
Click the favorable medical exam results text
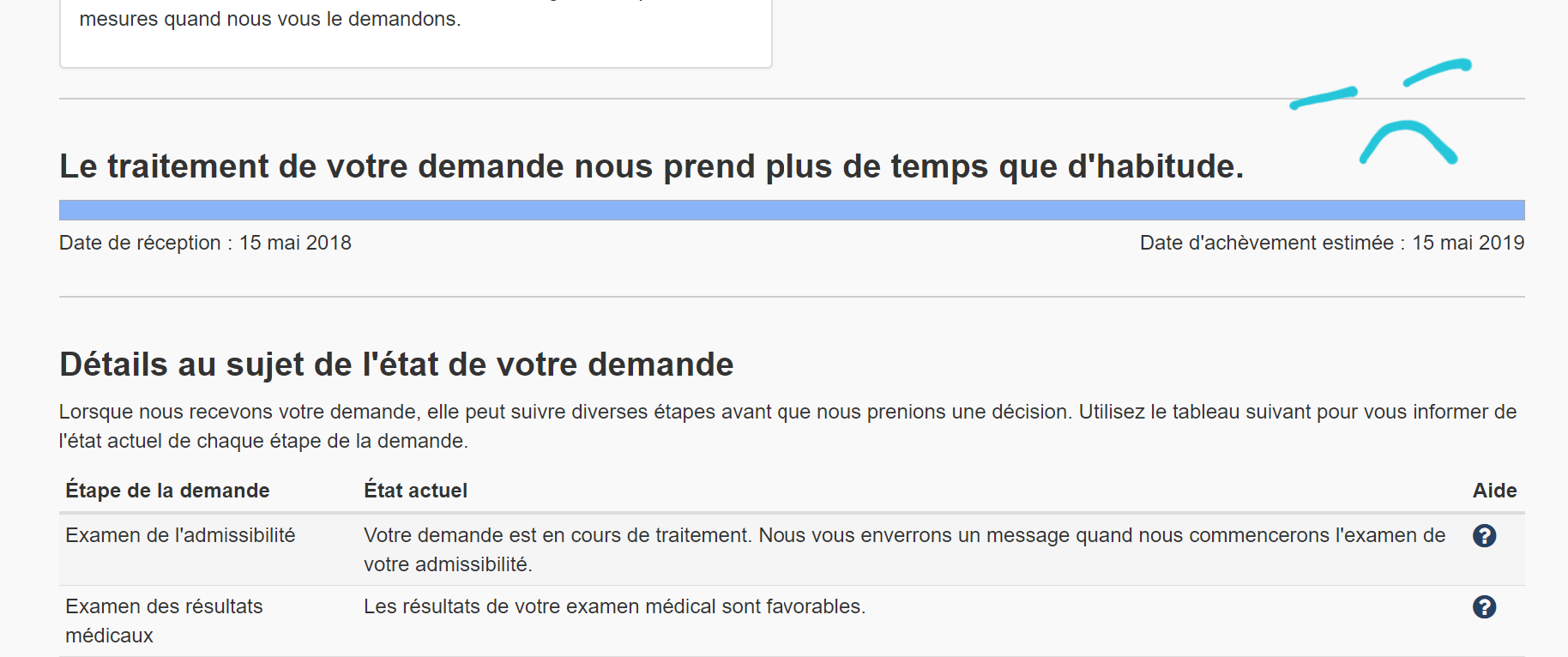click(614, 606)
